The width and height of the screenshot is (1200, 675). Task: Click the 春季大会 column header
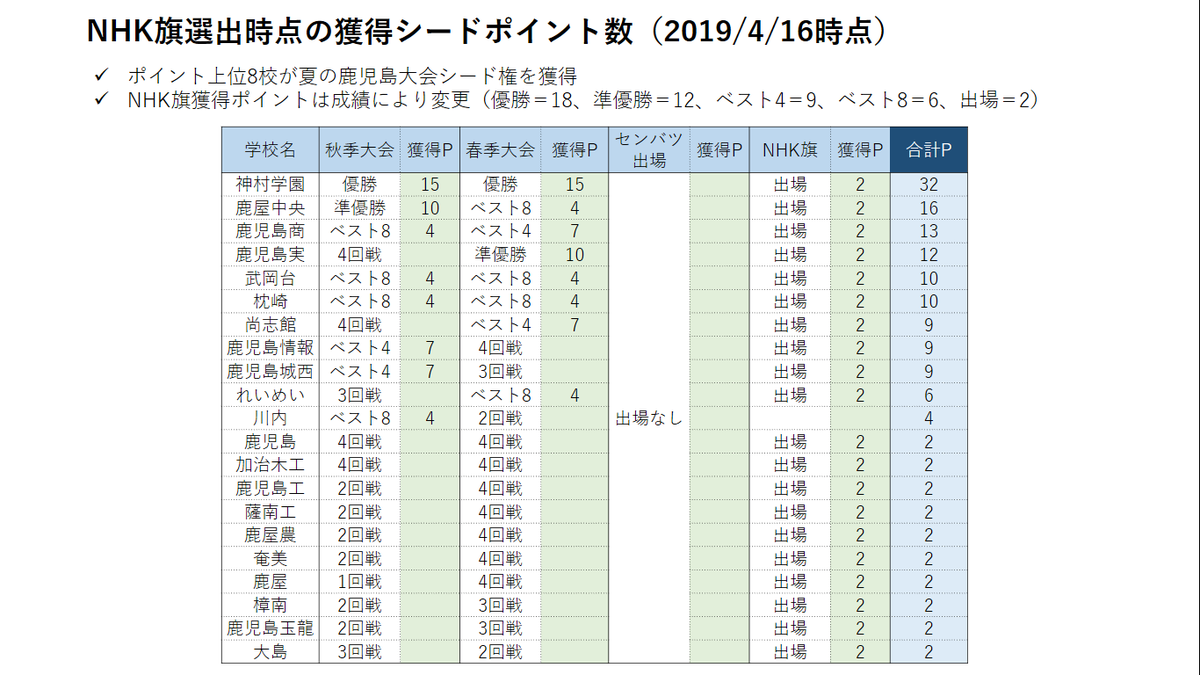point(500,150)
